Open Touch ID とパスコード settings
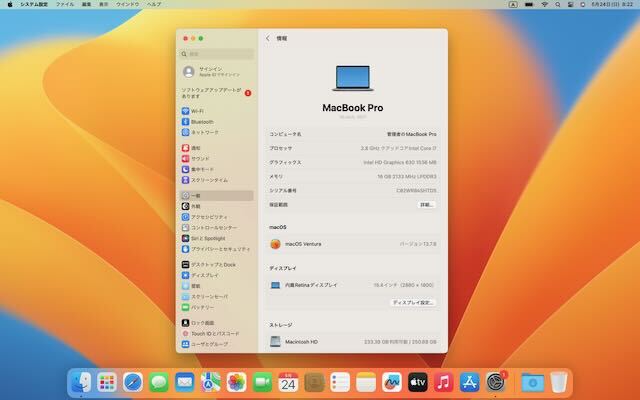Image resolution: width=640 pixels, height=400 pixels. [x=217, y=333]
